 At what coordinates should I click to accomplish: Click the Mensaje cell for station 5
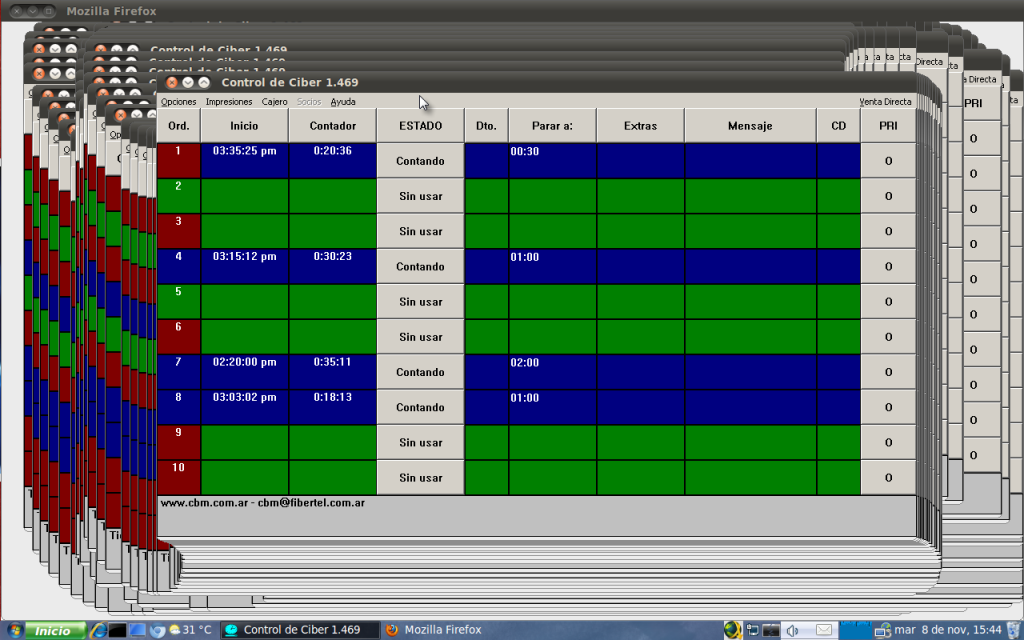tap(750, 302)
